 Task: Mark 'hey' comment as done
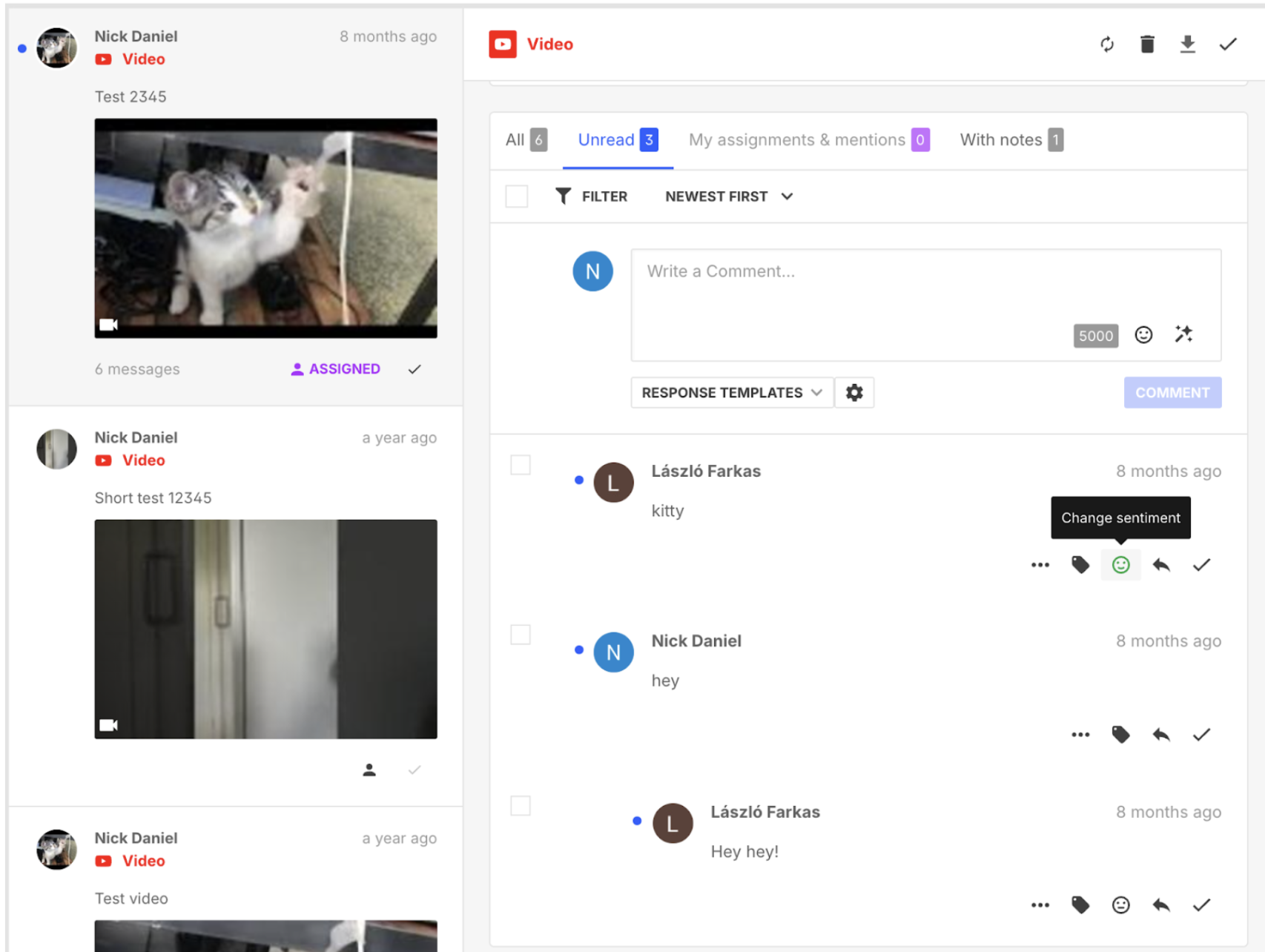(1201, 735)
